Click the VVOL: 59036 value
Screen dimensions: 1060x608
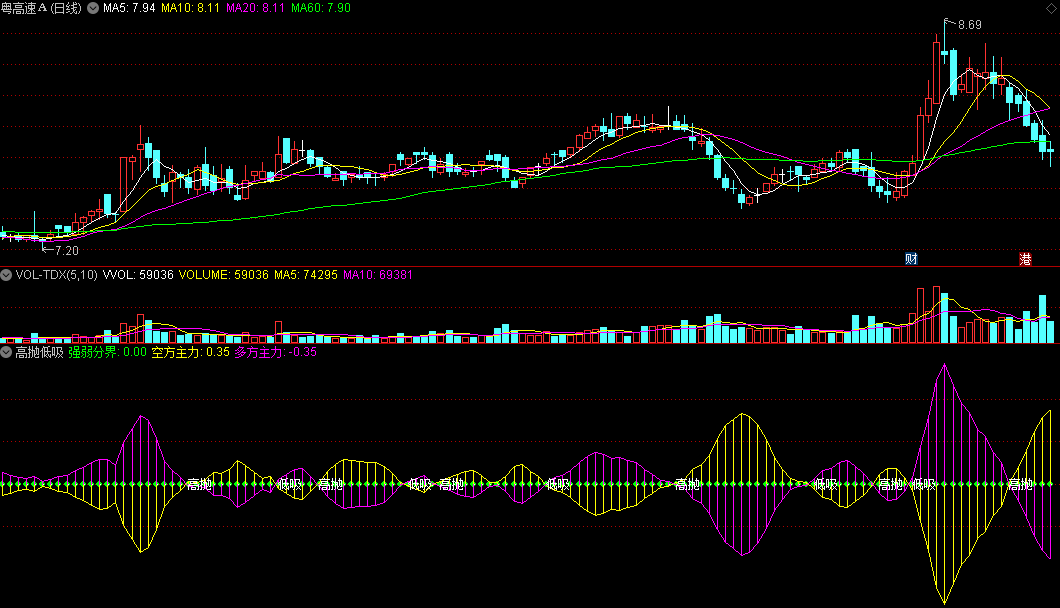click(138, 275)
